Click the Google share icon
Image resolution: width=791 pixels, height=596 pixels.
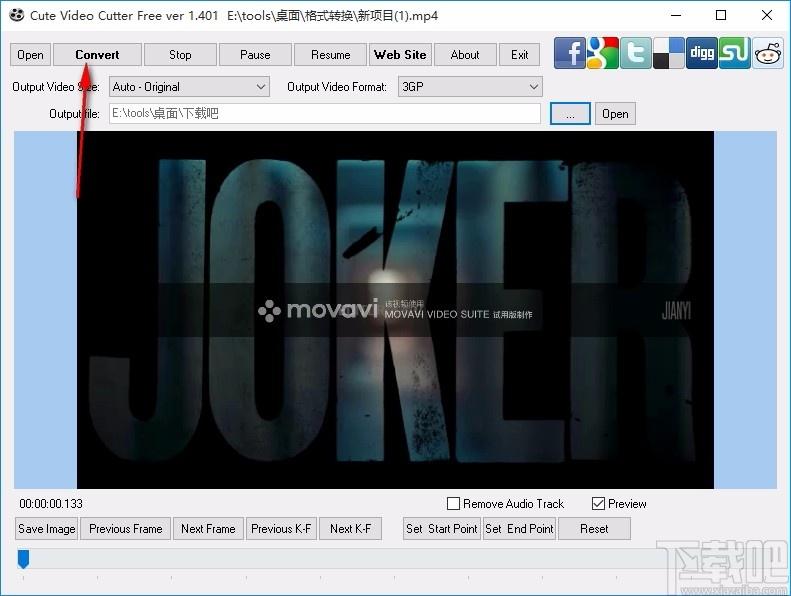click(602, 53)
